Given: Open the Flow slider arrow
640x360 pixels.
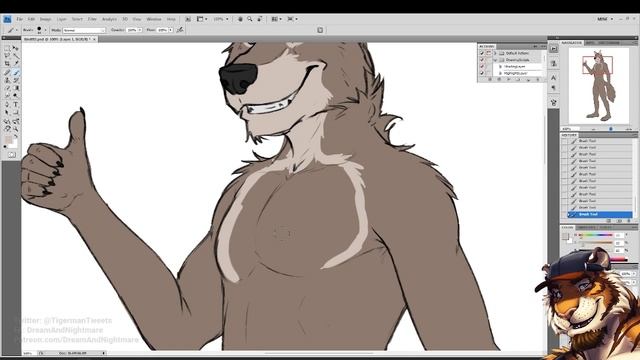Looking at the screenshot, I should 171,30.
